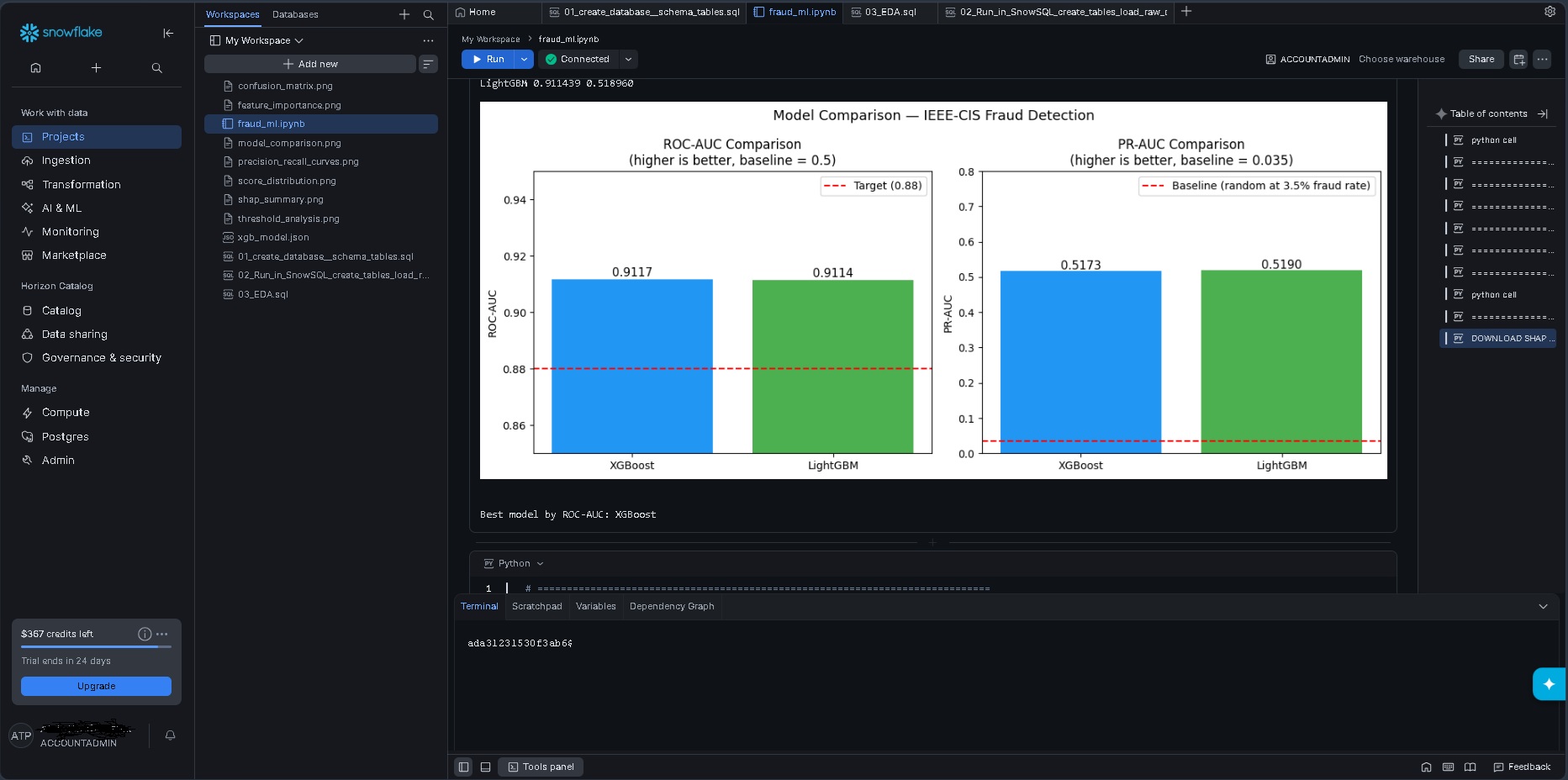The image size is (1568, 780).
Task: Open the settings gear icon
Action: click(x=1550, y=12)
